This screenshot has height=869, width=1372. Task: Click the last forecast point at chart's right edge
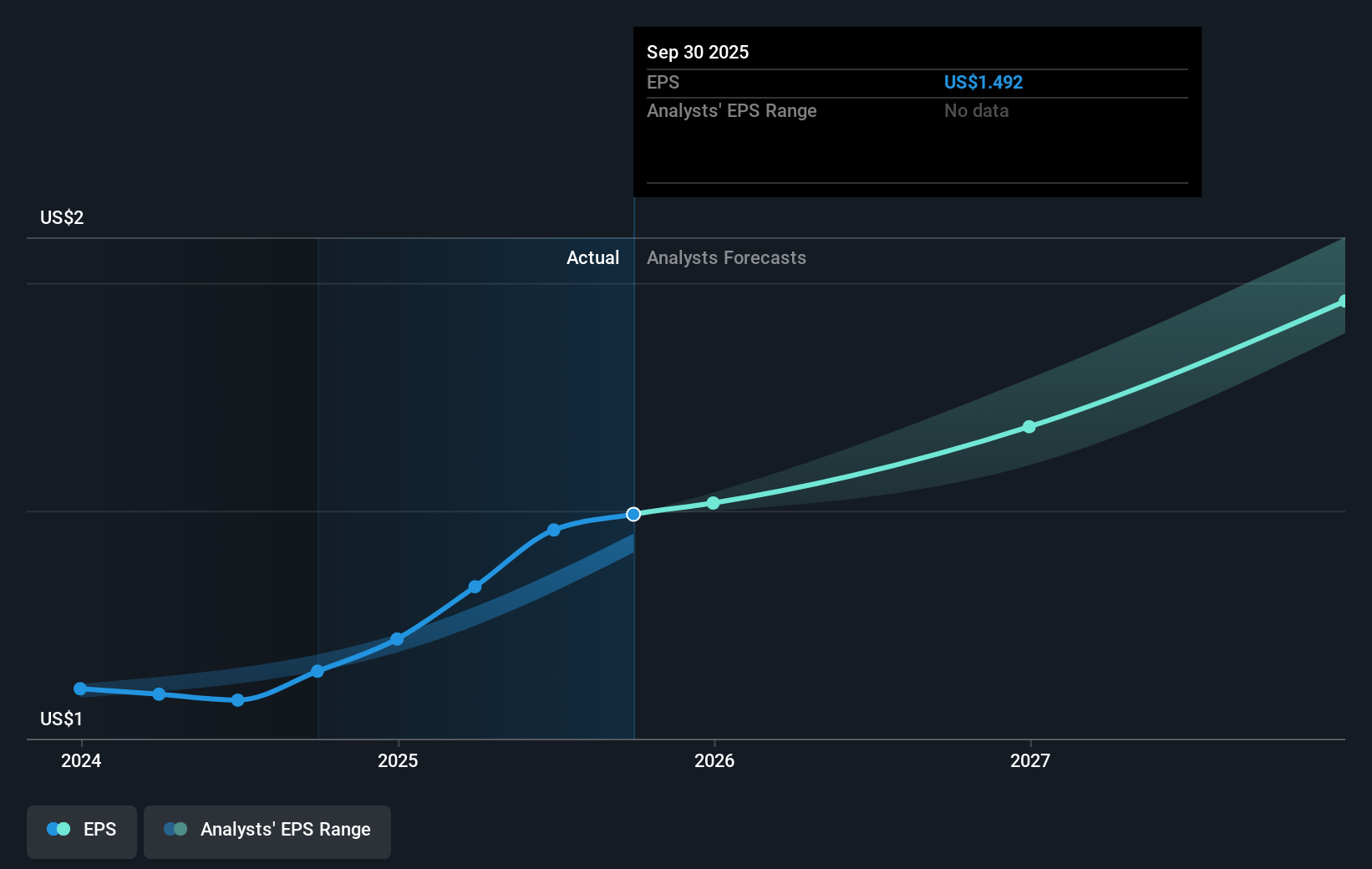pos(1344,301)
